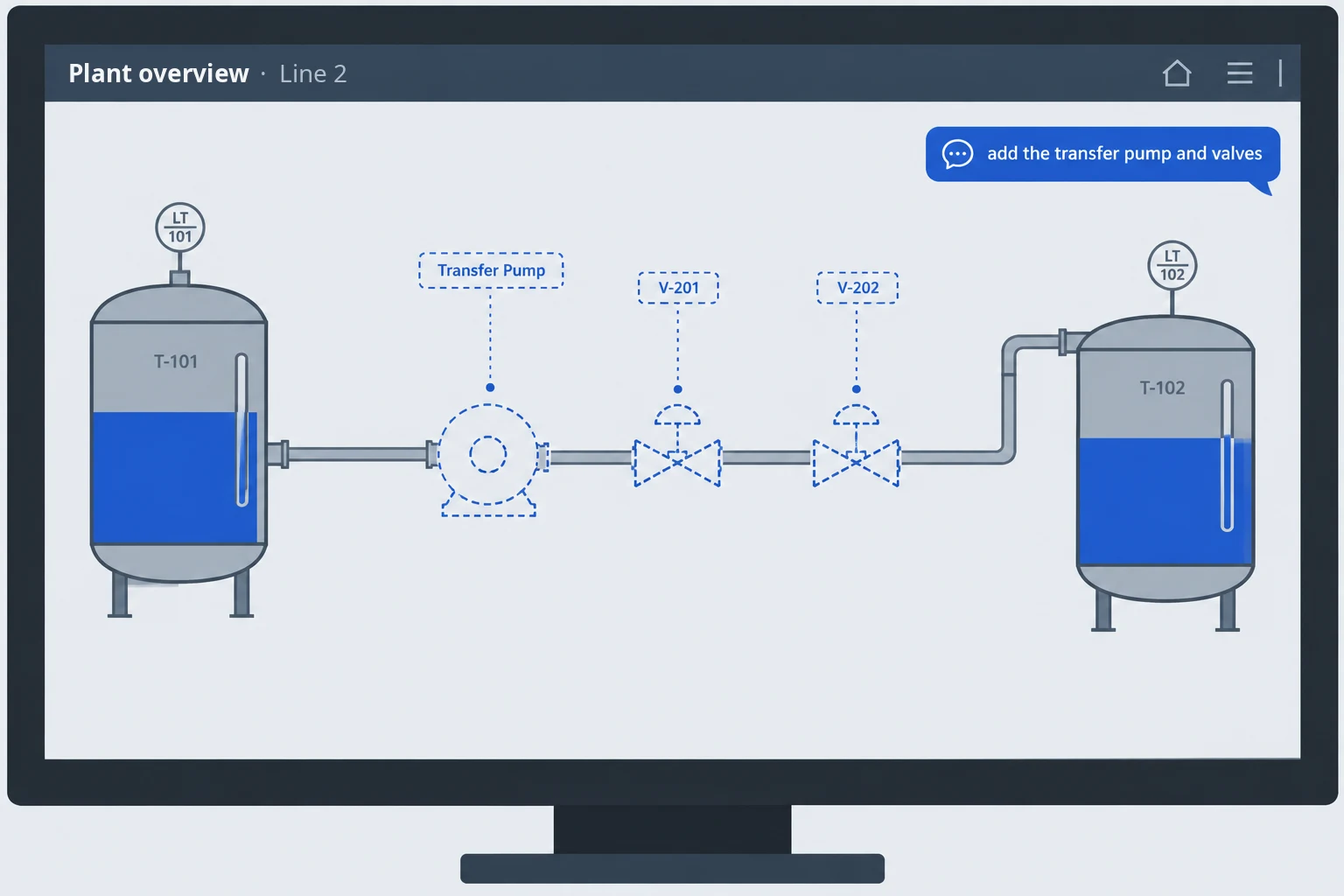Select the V-202 valve symbol

pyautogui.click(x=856, y=445)
